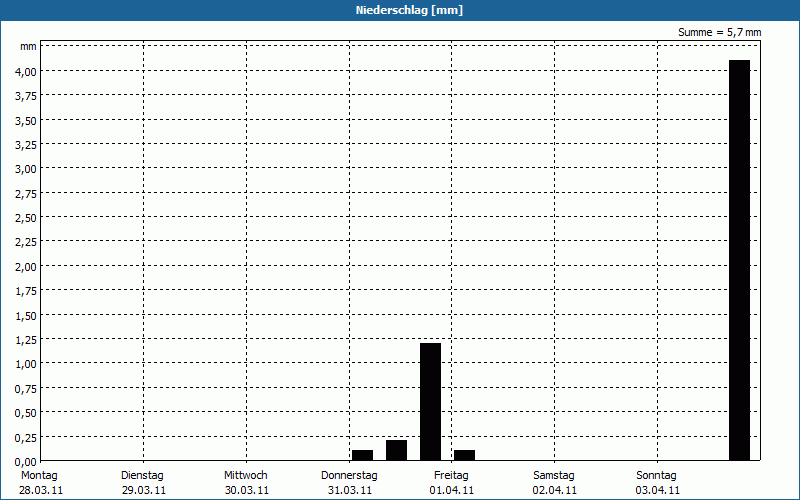Click the 0,00 y-axis value
Viewport: 800px width, 500px height.
pos(26,462)
